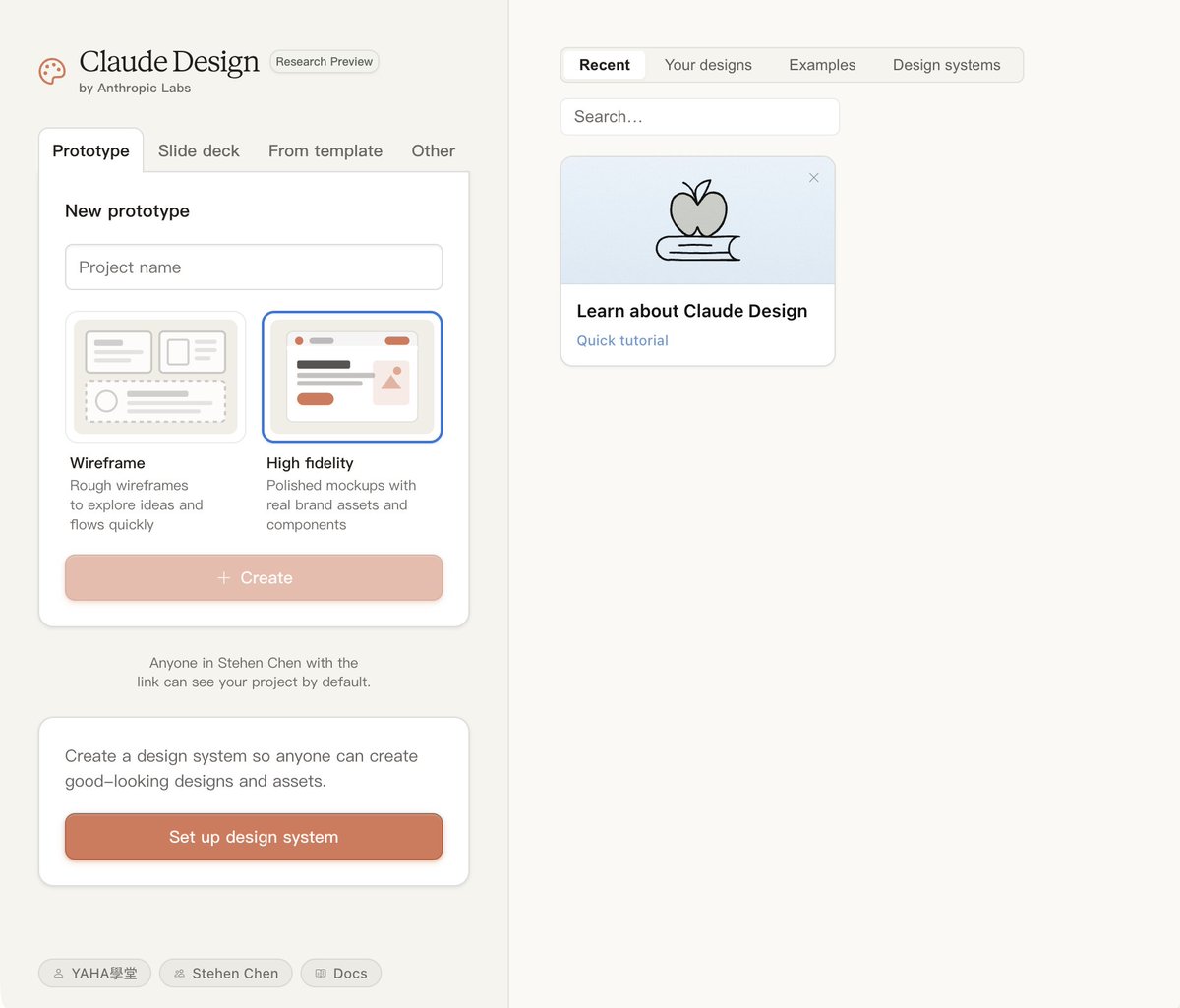Choose the Wireframe prototype option

[x=155, y=377]
